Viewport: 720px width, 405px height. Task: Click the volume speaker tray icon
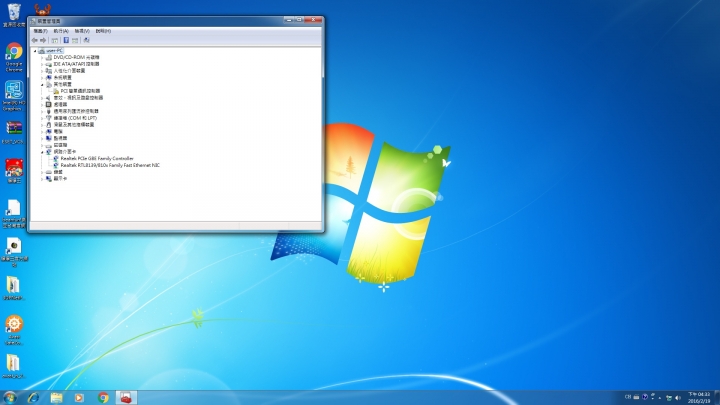pos(678,398)
